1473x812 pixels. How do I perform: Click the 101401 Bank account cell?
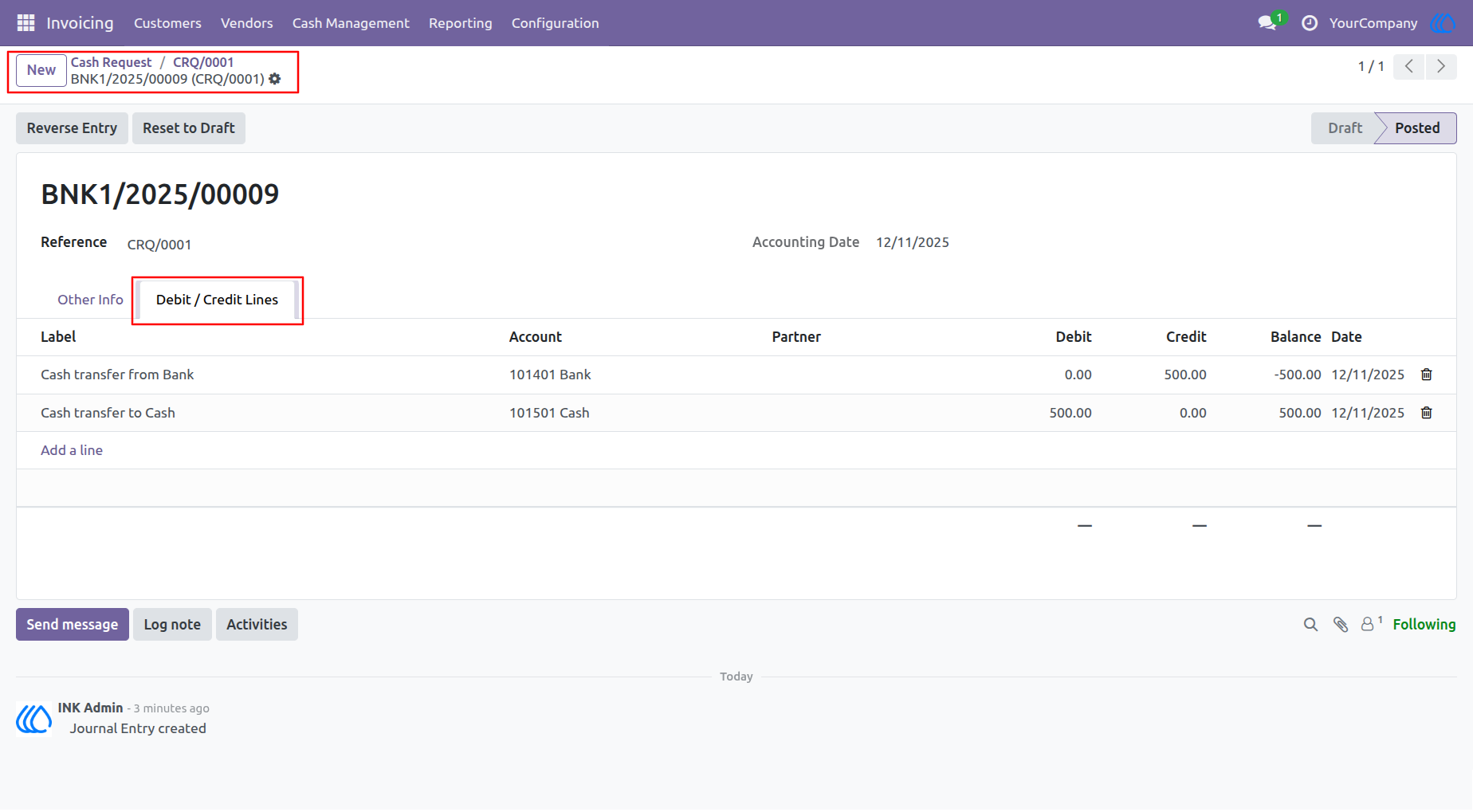[550, 375]
